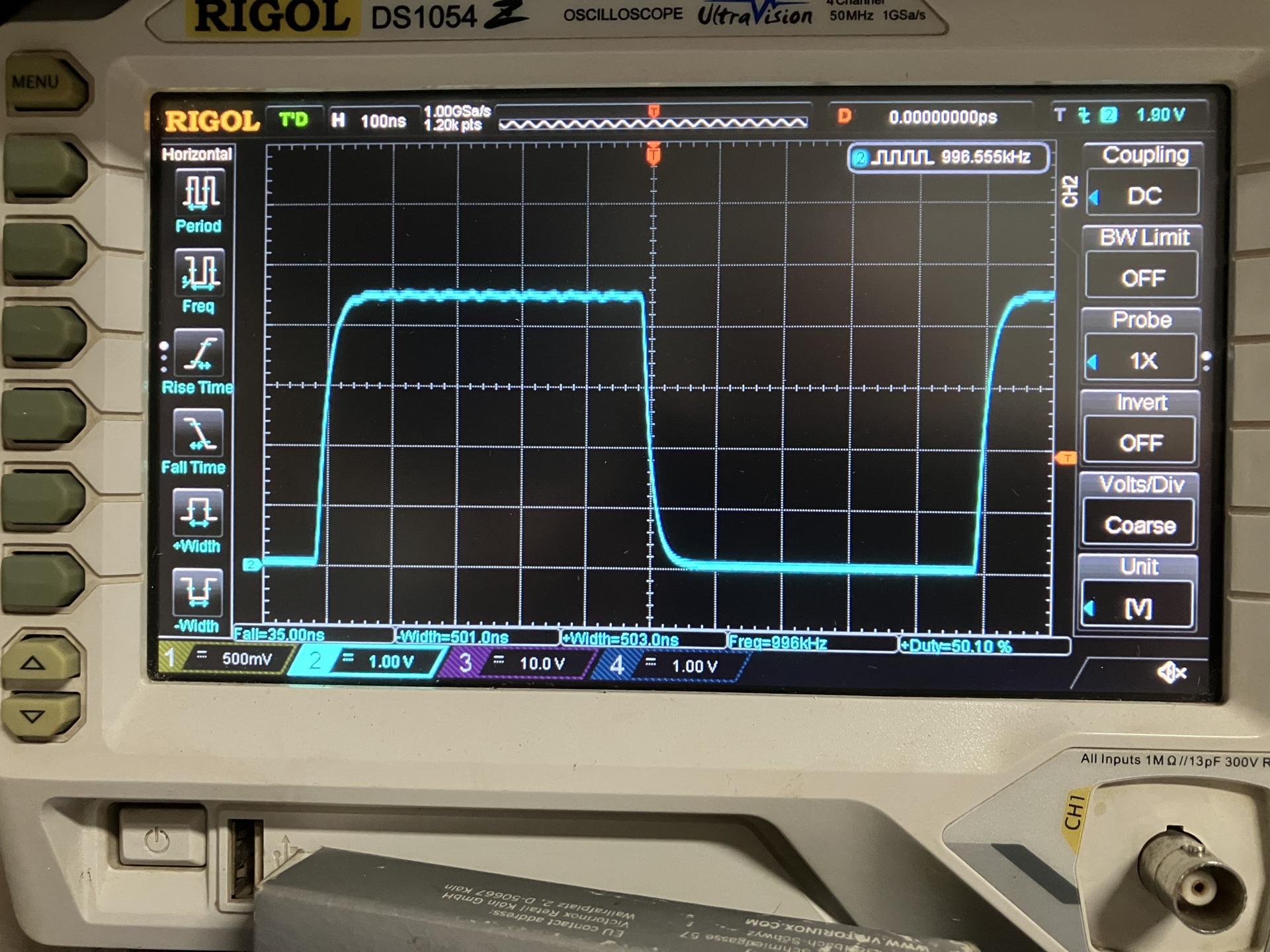This screenshot has height=952, width=1270.
Task: Open the Coupling DC selector
Action: tap(1144, 196)
